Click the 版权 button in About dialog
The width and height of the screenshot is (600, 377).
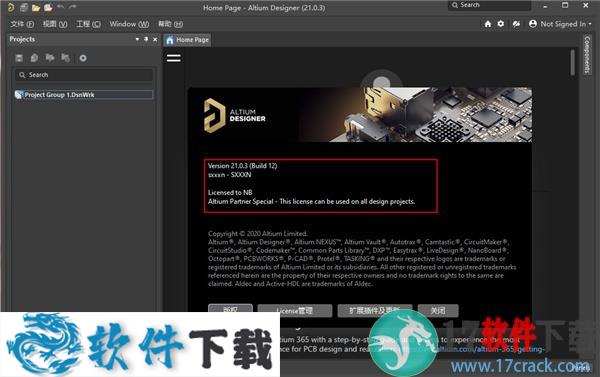(x=230, y=310)
